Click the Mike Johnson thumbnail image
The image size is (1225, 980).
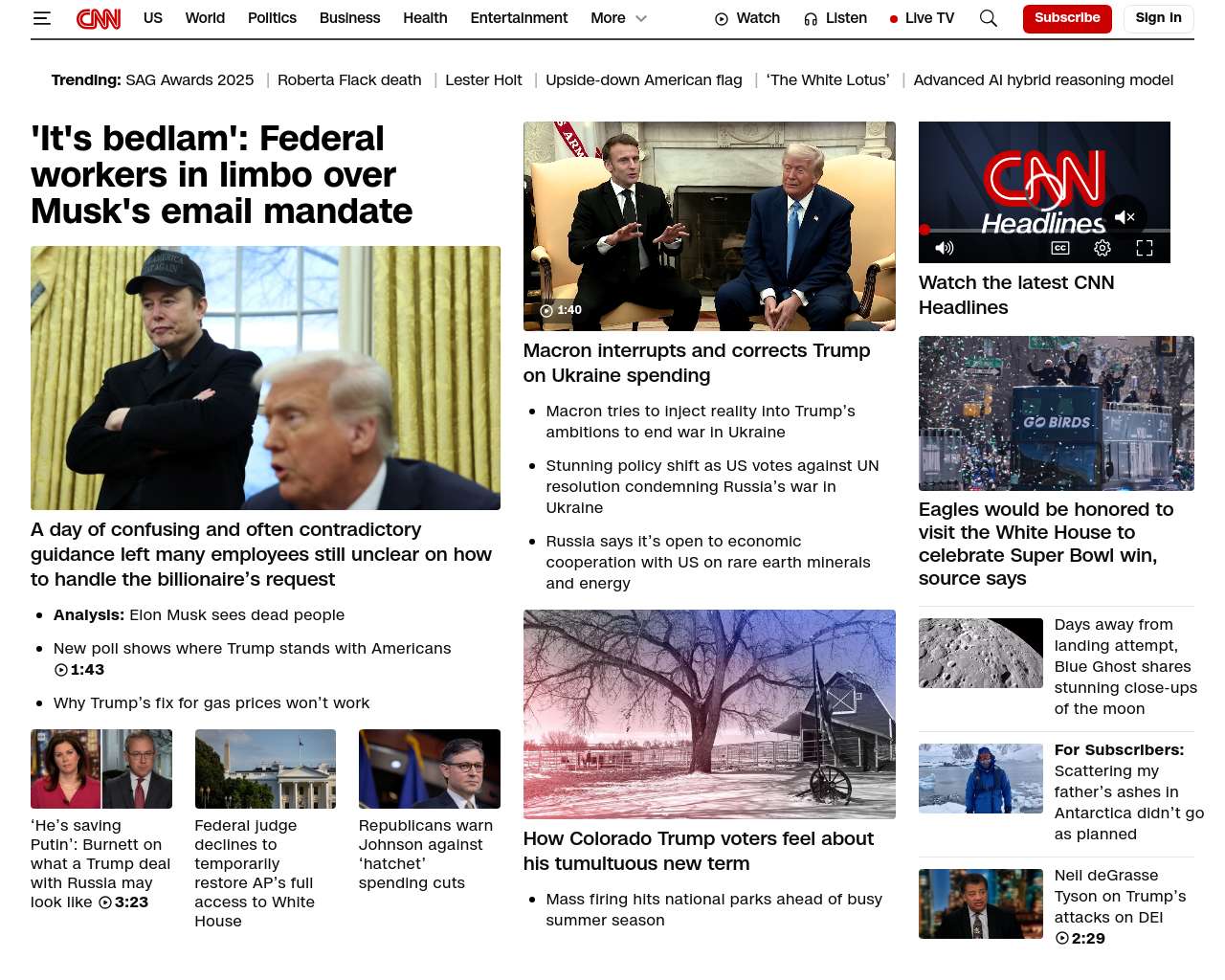tap(430, 768)
